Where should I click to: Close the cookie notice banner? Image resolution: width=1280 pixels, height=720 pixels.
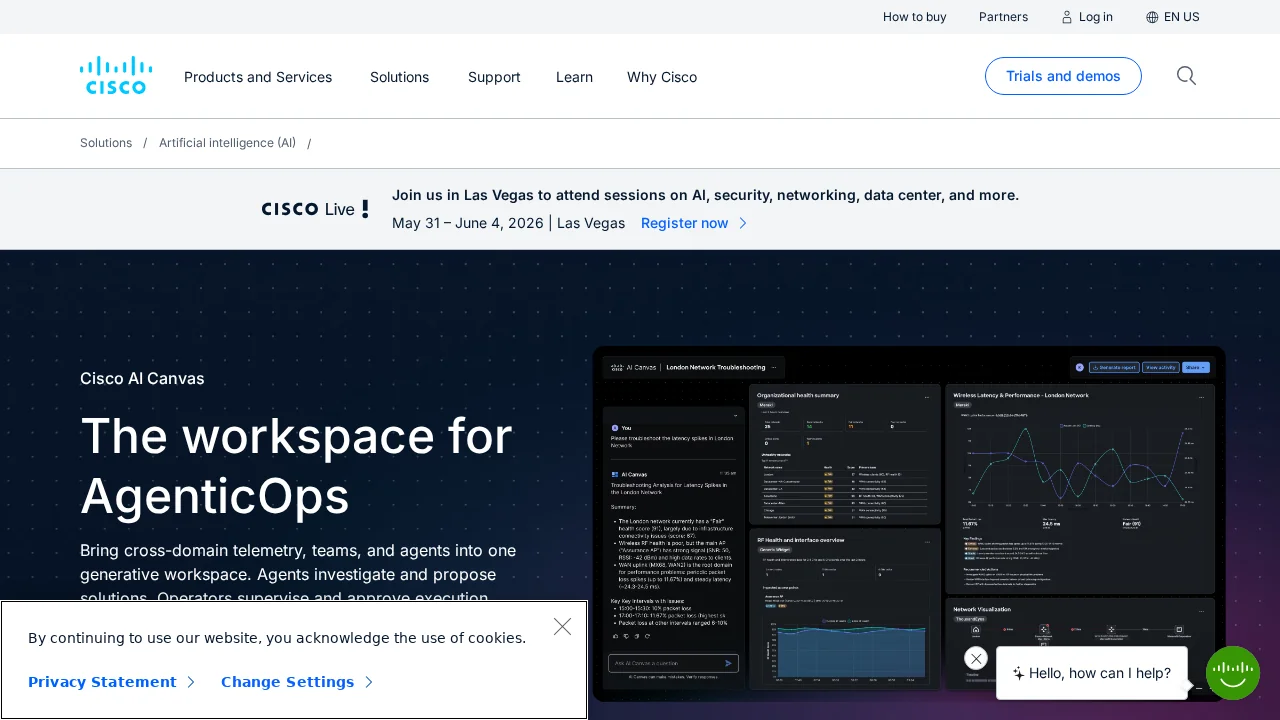[562, 627]
